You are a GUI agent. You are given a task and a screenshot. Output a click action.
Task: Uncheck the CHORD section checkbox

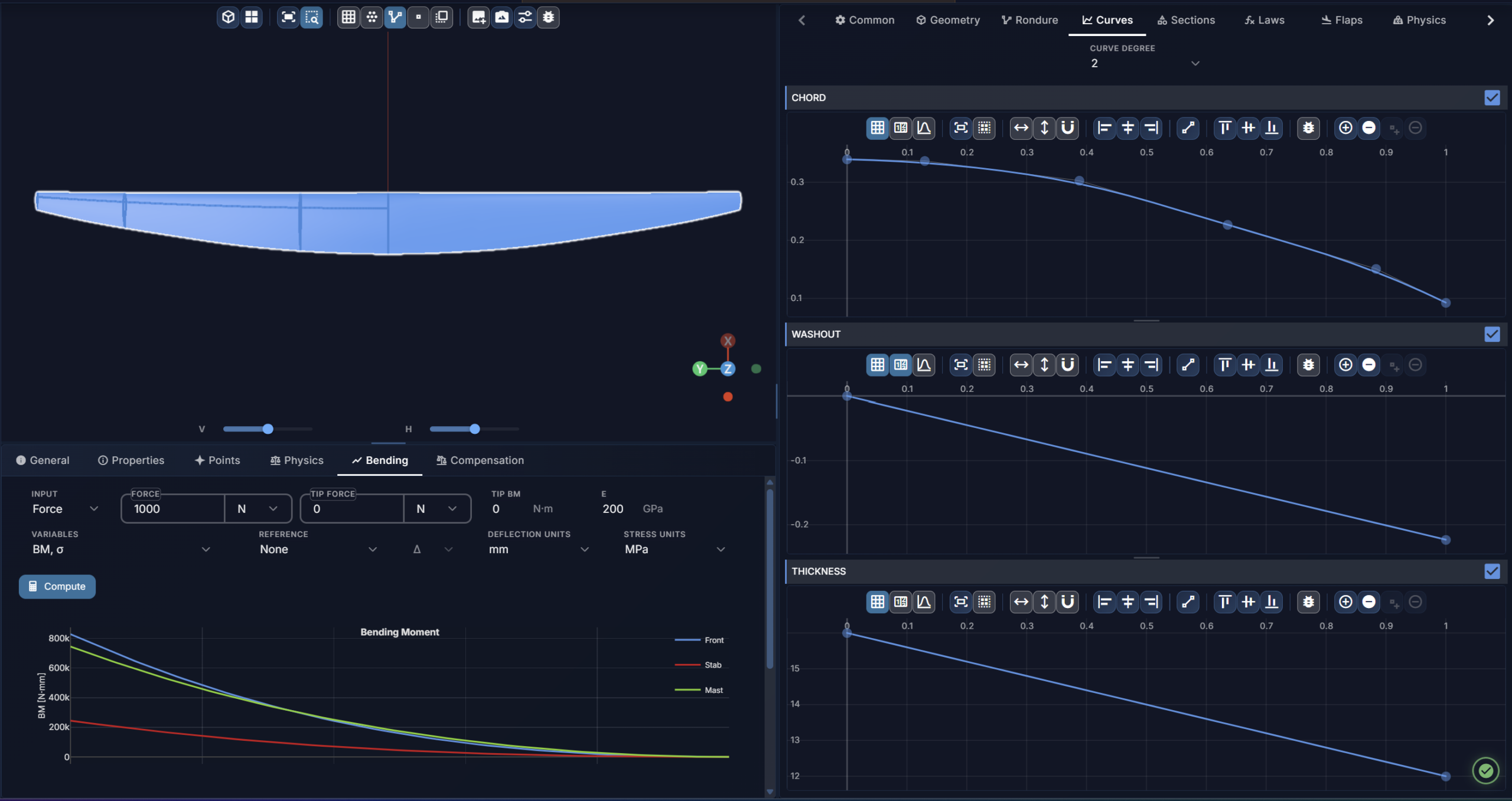[1492, 97]
